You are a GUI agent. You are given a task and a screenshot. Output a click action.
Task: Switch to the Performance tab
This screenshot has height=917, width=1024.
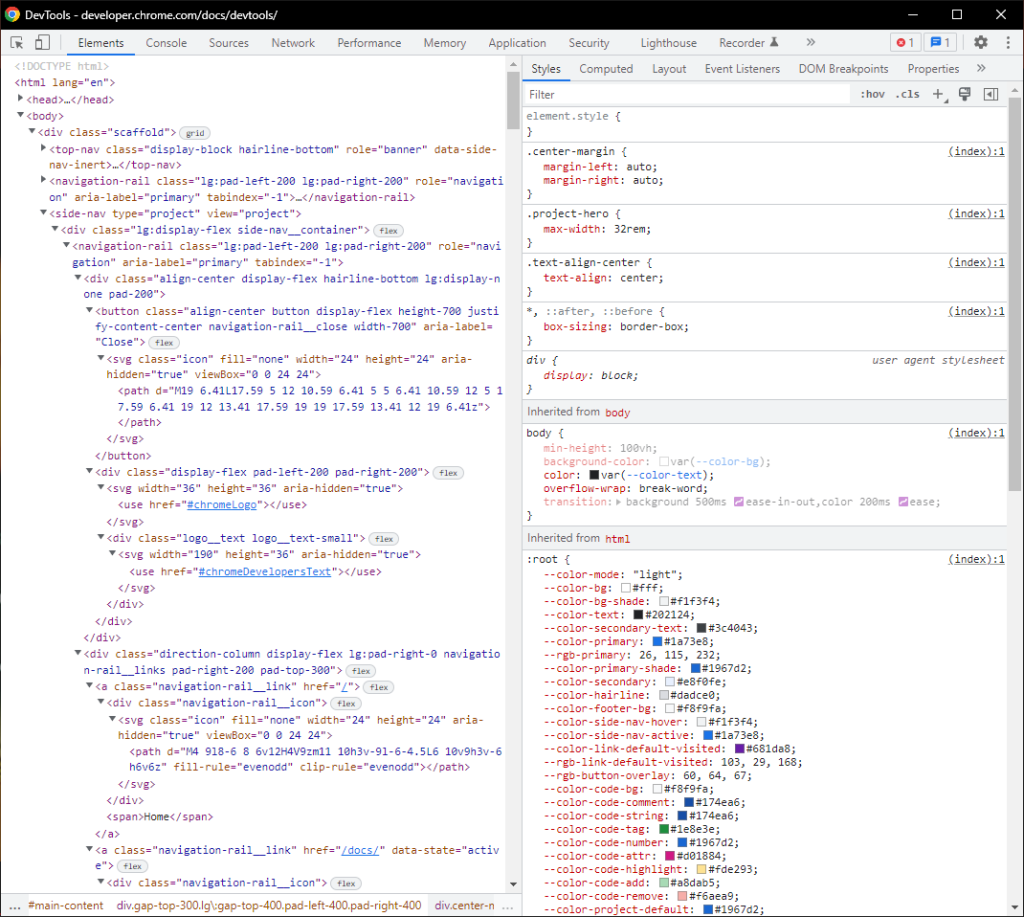[x=369, y=43]
